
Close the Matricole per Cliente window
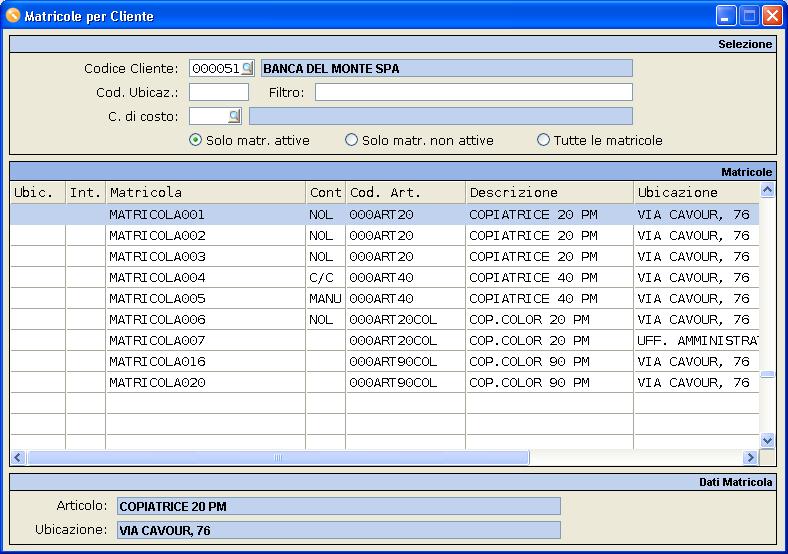coord(772,16)
